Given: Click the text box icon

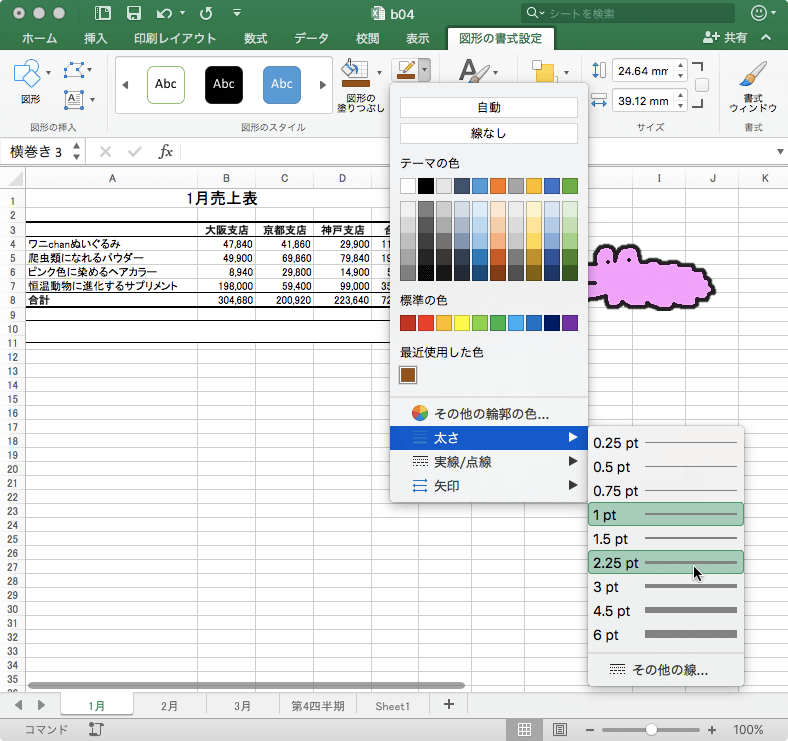Looking at the screenshot, I should [x=74, y=100].
